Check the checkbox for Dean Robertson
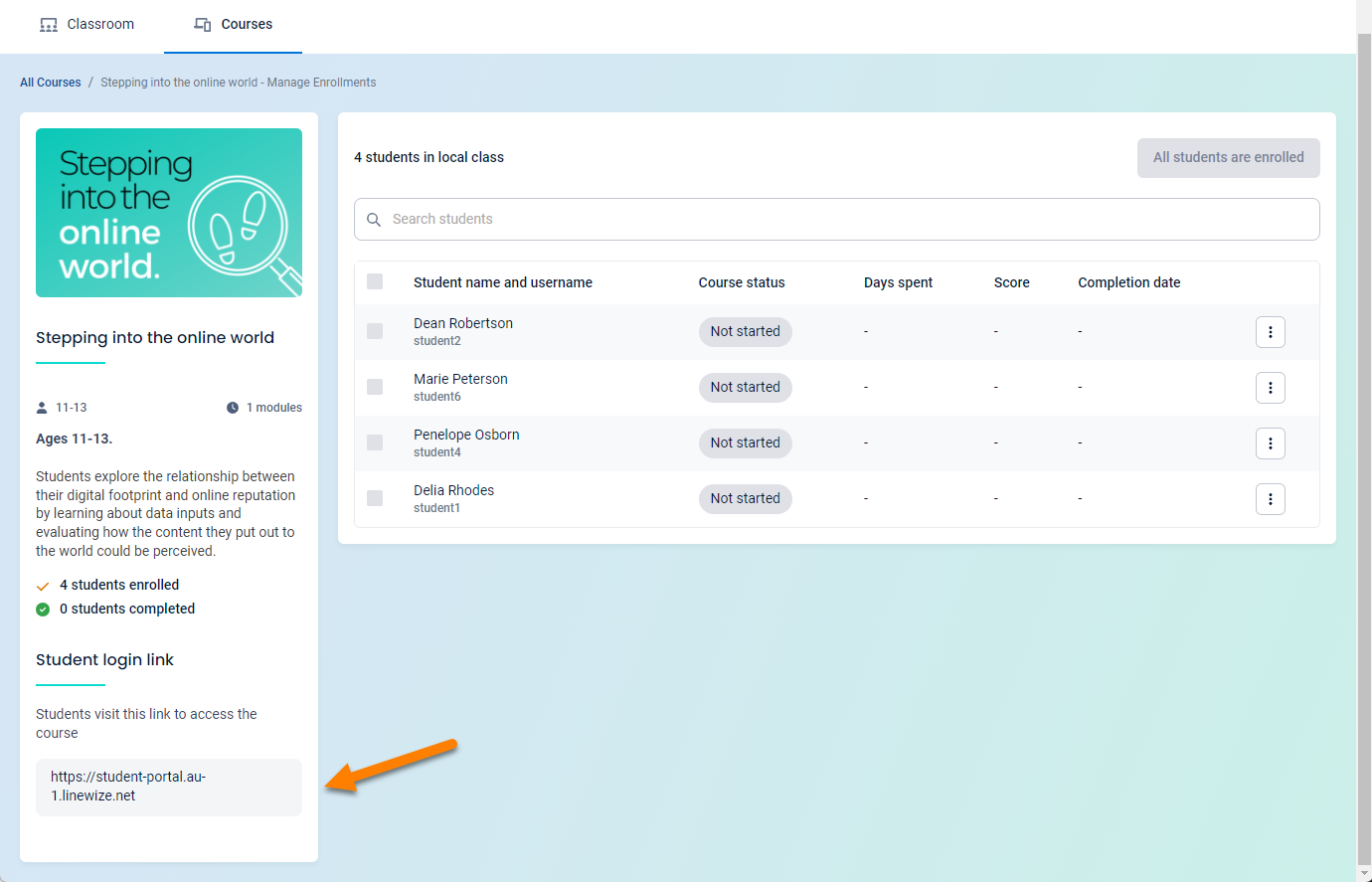Screen dimensions: 1372x882 click(x=375, y=331)
